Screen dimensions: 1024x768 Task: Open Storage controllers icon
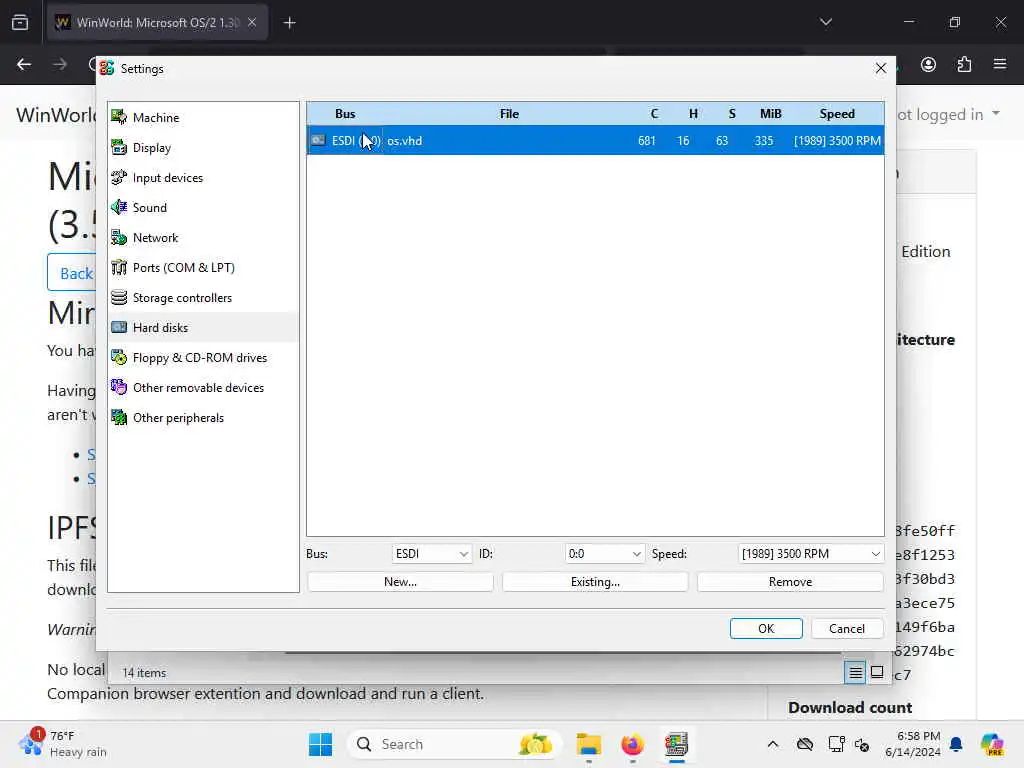pos(119,298)
